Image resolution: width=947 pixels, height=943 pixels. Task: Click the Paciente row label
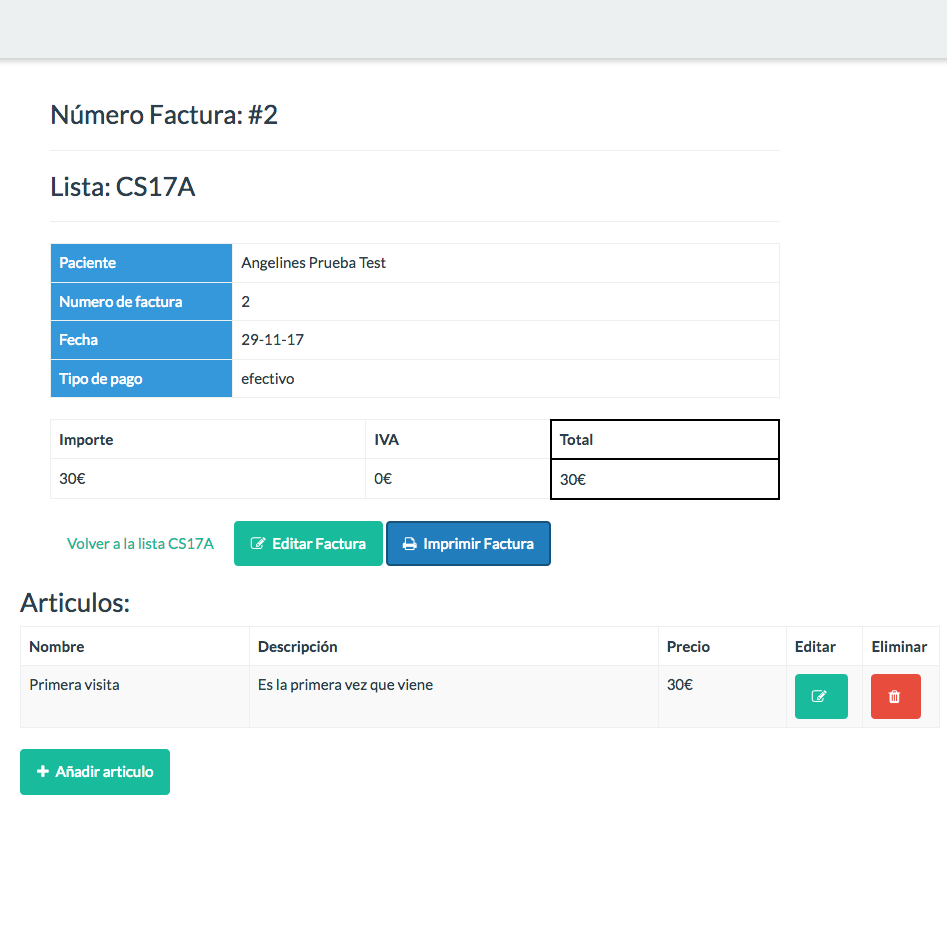point(141,263)
